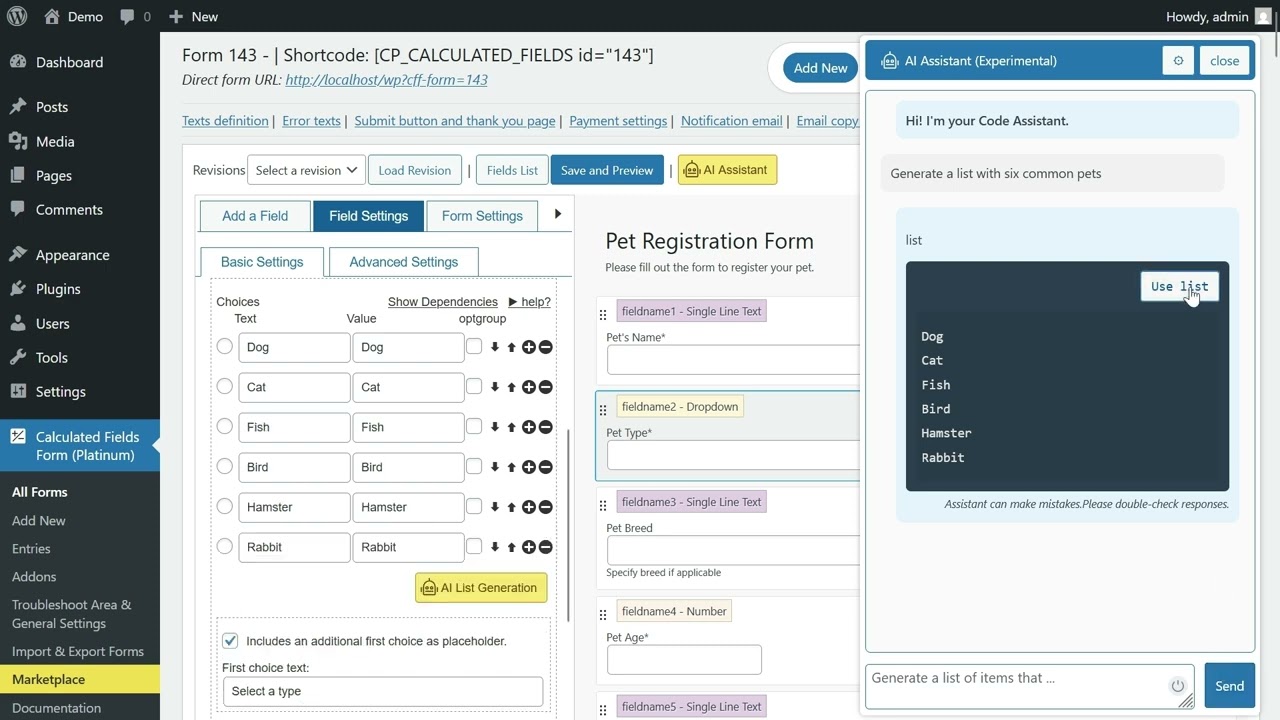Uncheck the additional first choice placeholder option
Image resolution: width=1280 pixels, height=720 pixels.
(x=230, y=640)
